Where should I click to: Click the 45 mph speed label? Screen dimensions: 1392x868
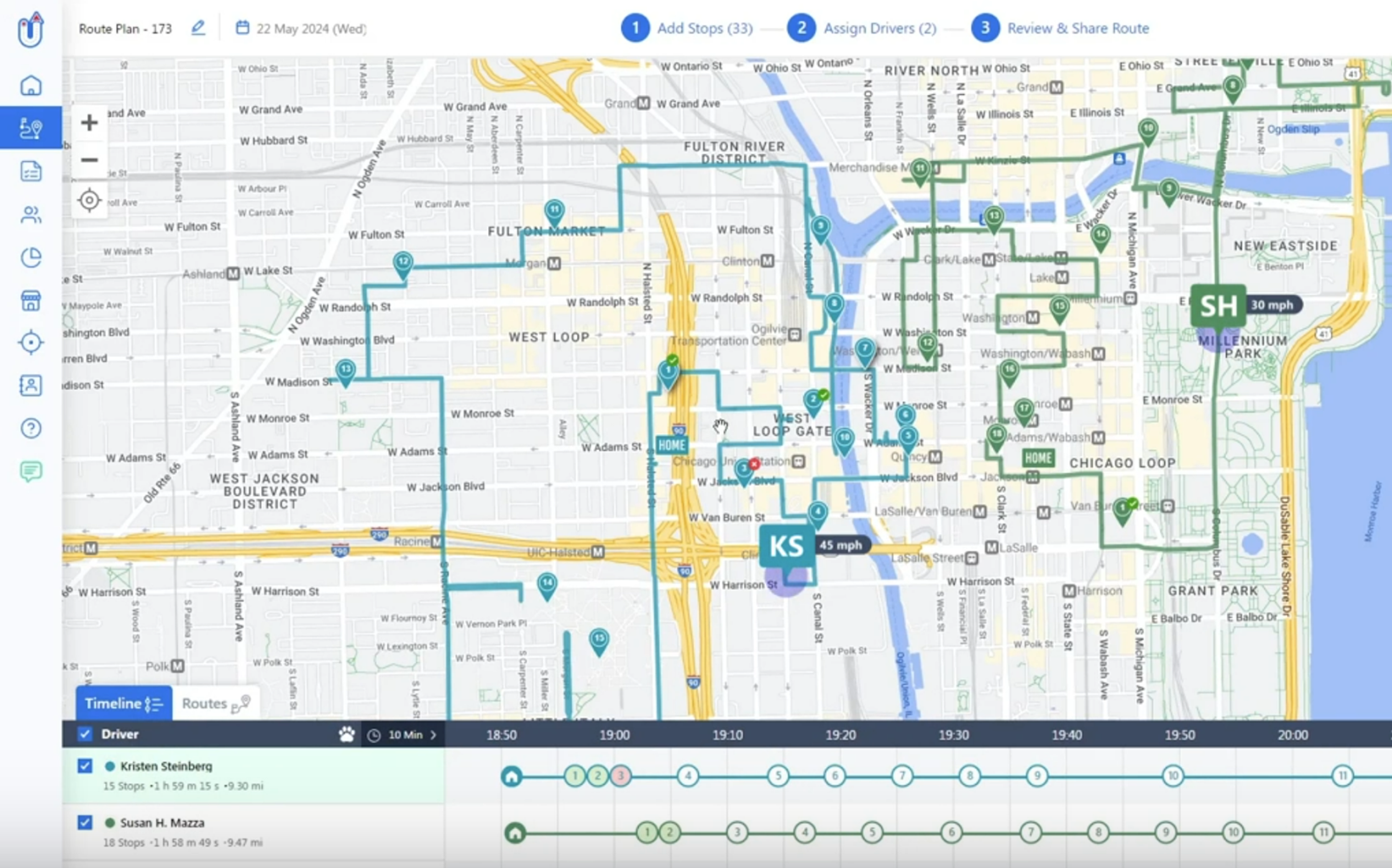pos(841,545)
